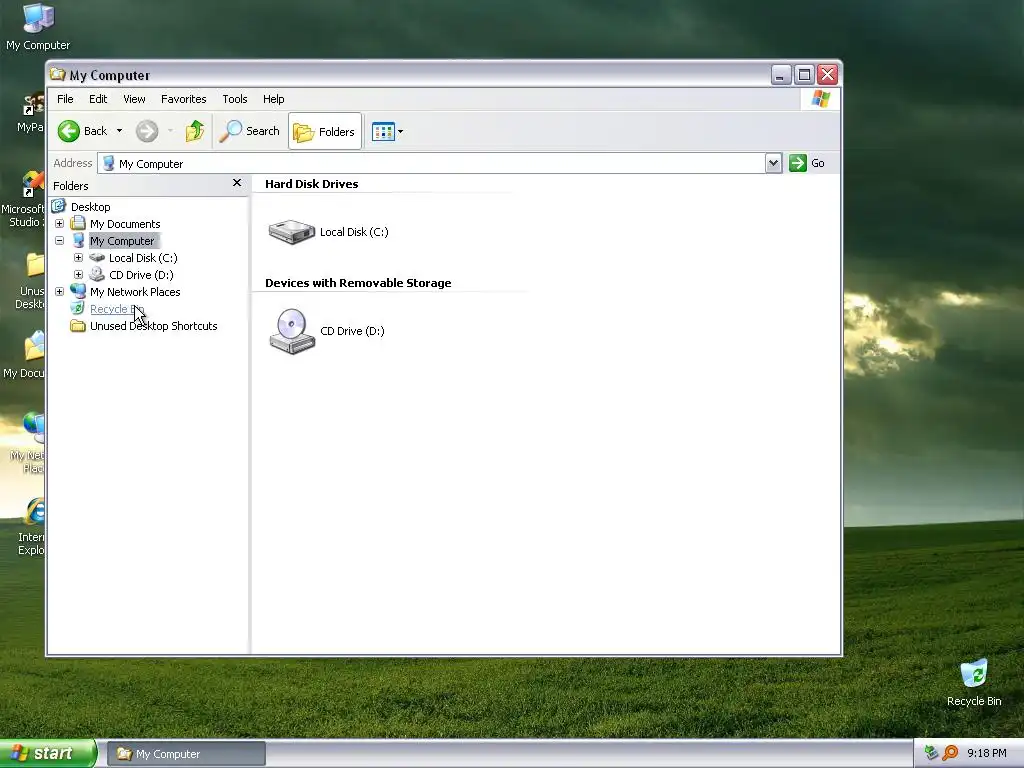1024x768 pixels.
Task: Open the Edit menu
Action: pyautogui.click(x=98, y=99)
